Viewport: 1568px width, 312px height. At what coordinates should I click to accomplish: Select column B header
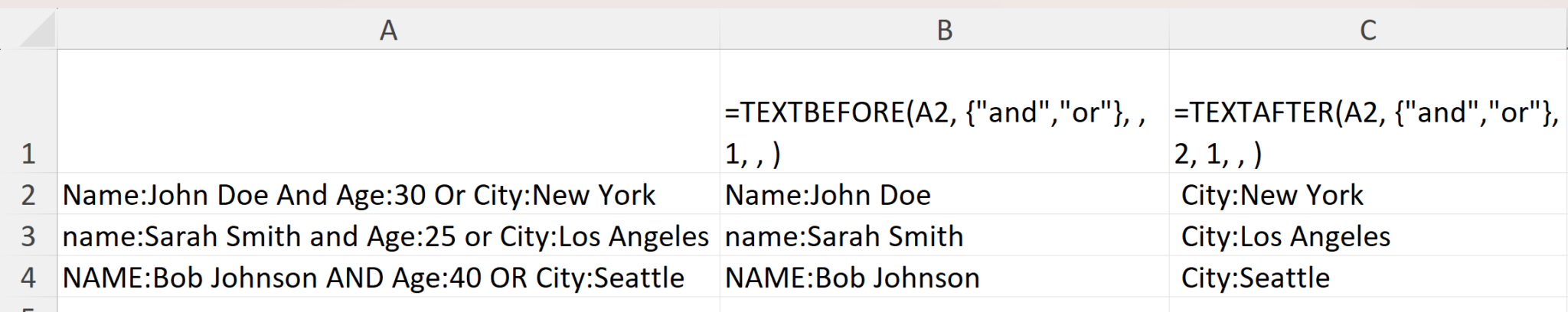[944, 31]
